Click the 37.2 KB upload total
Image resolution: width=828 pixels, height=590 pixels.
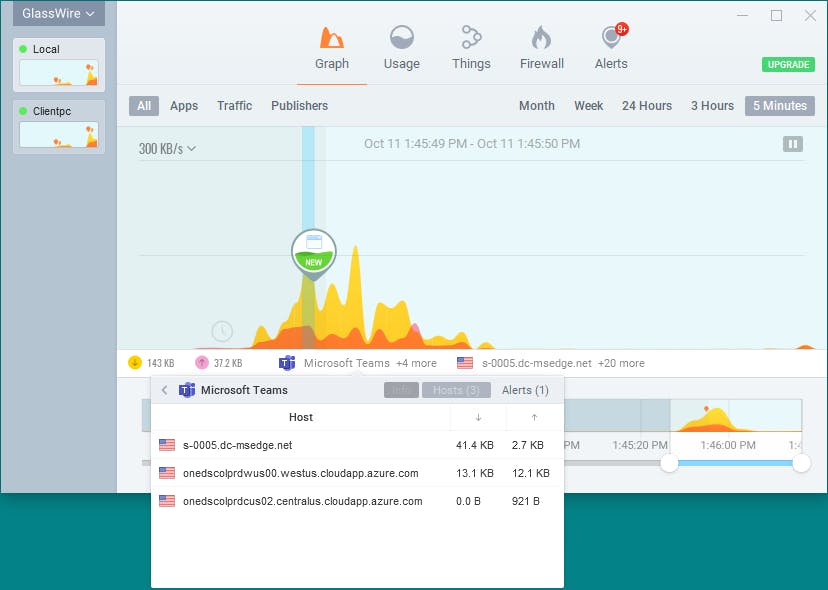click(x=228, y=363)
